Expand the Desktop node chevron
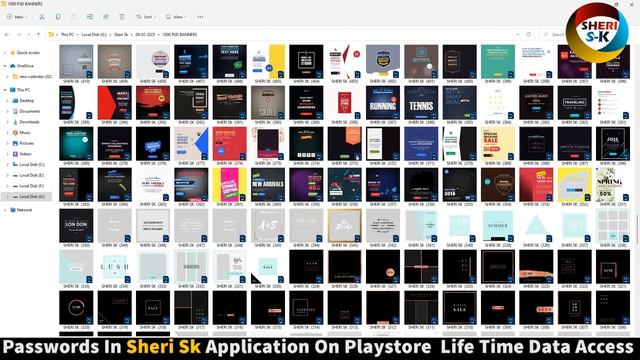 point(7,100)
